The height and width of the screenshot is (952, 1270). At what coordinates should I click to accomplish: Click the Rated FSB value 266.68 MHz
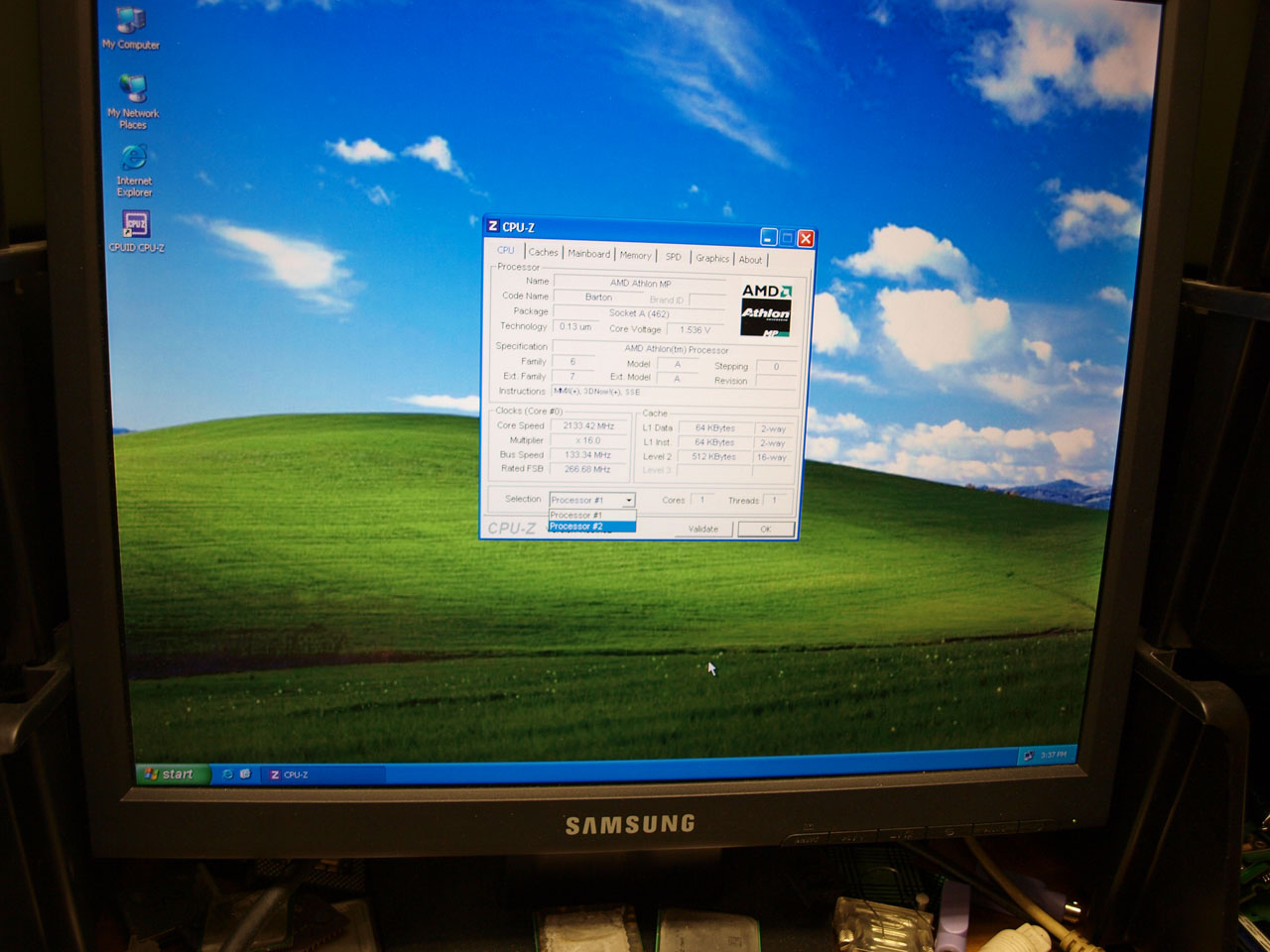tap(588, 469)
